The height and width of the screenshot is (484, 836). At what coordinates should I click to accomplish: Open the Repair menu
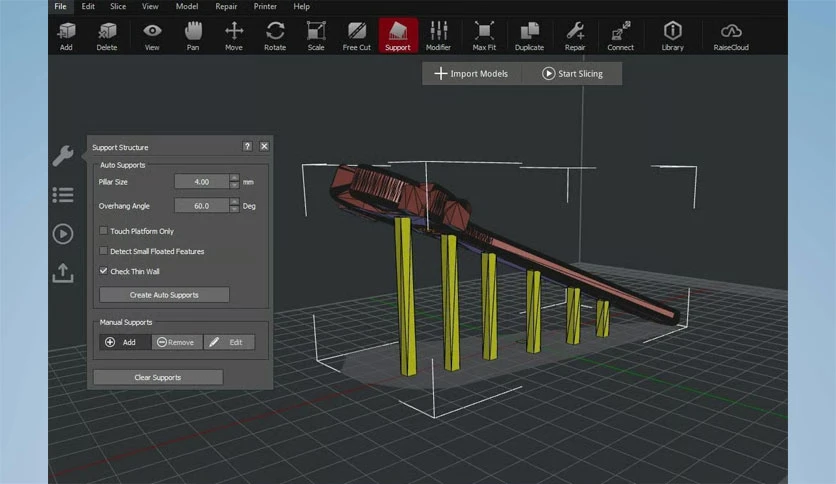(226, 6)
